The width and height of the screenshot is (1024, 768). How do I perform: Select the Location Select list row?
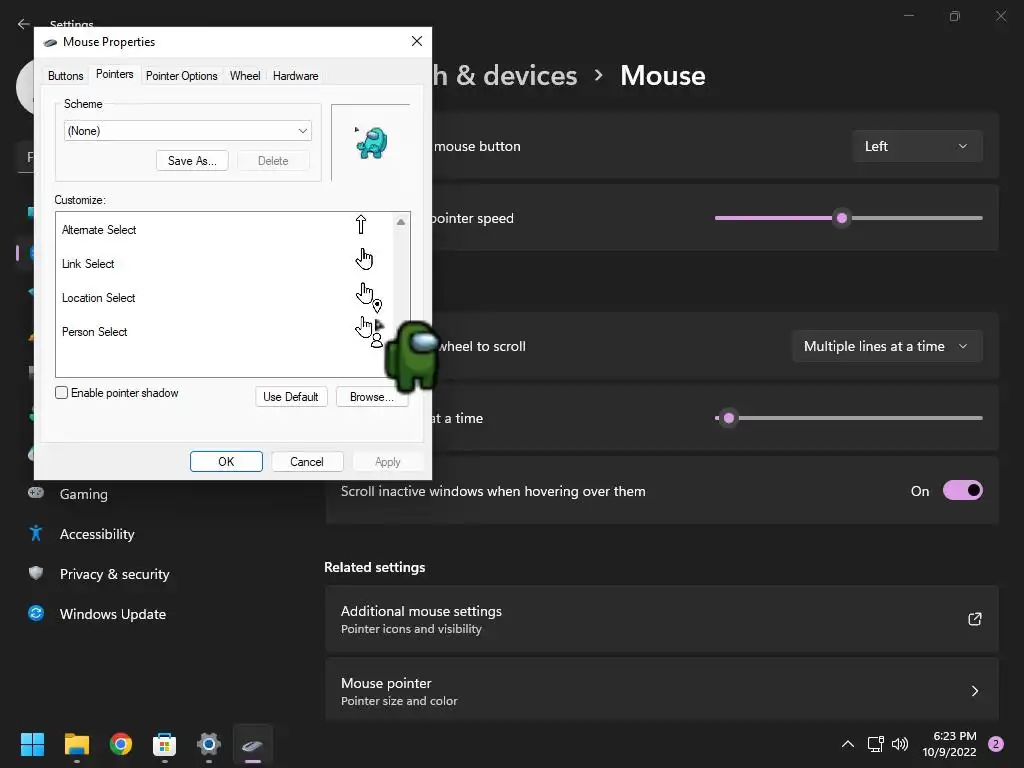coord(224,297)
